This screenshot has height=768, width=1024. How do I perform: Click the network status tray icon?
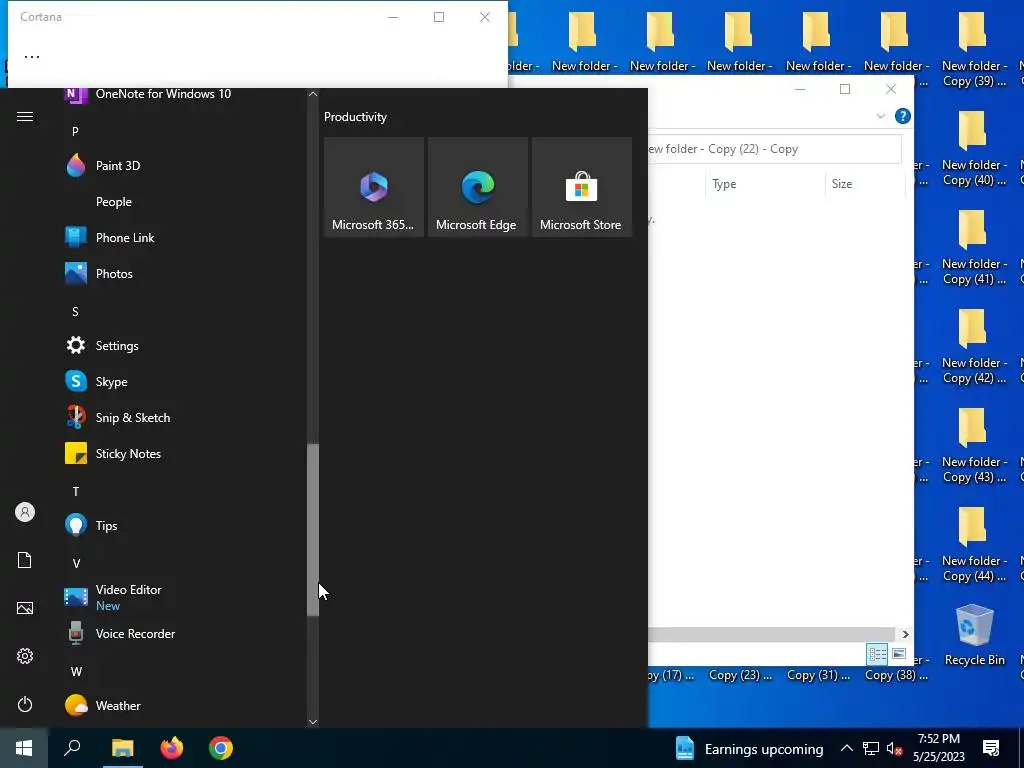[871, 748]
